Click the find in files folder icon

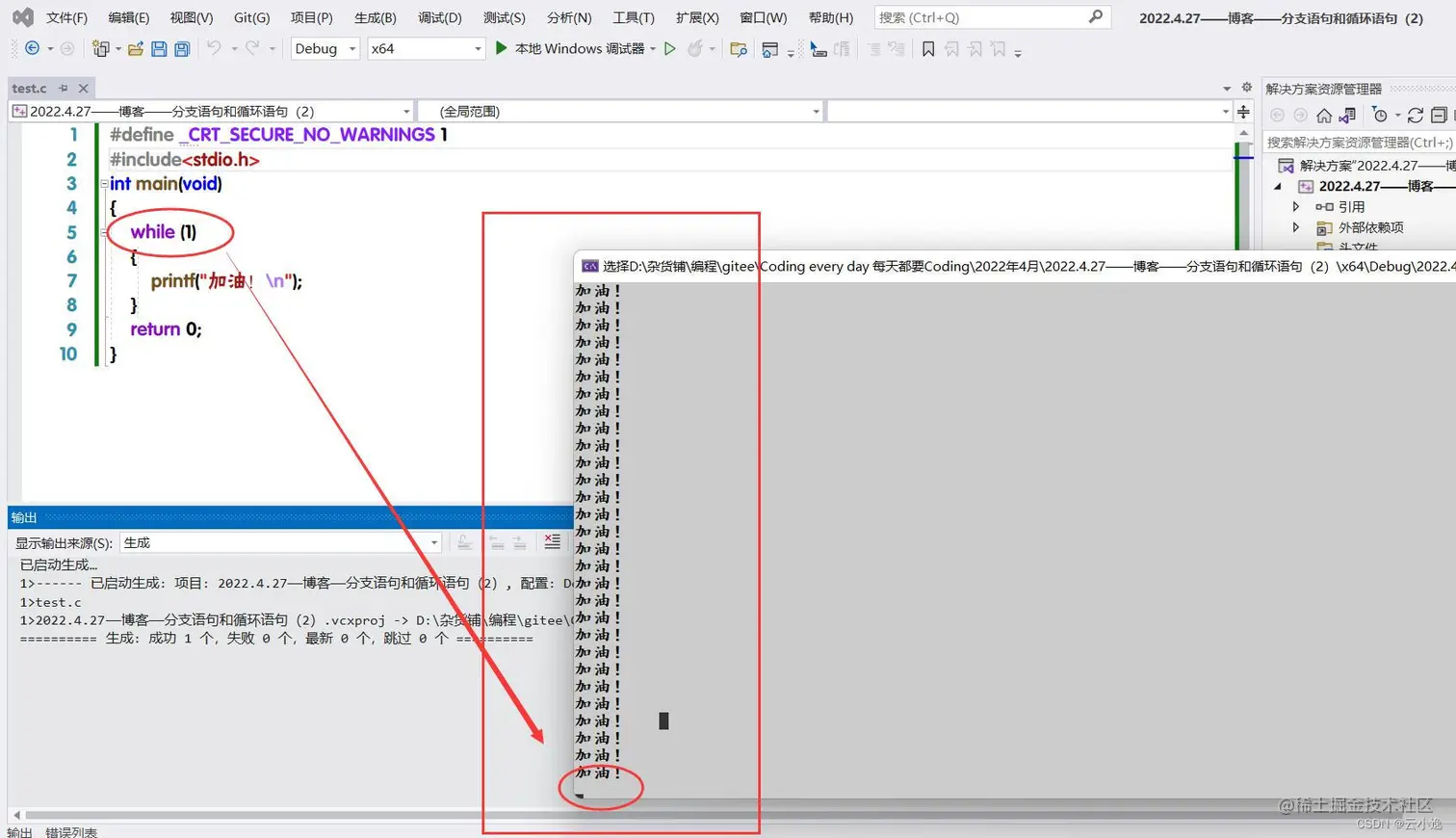[x=739, y=49]
